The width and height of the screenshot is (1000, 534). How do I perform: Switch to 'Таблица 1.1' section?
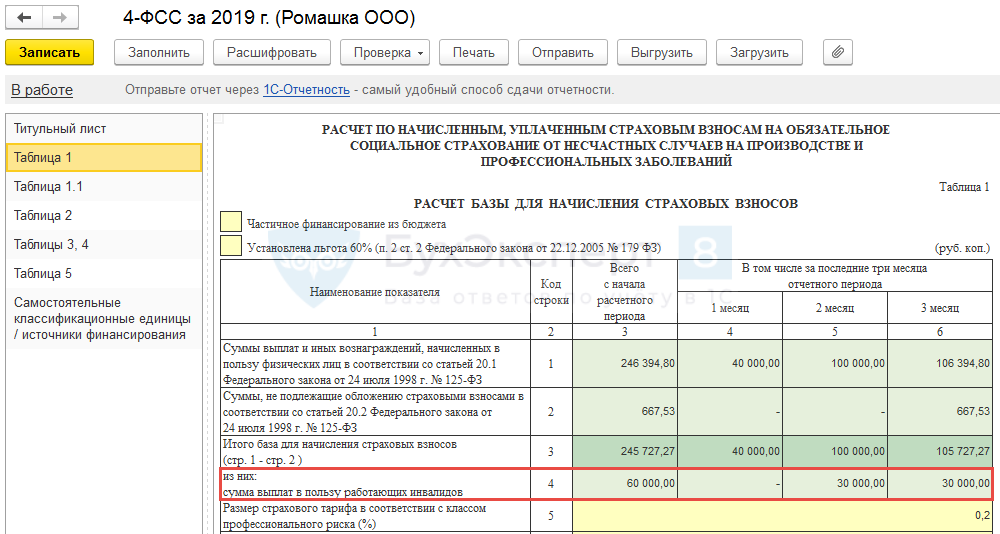pyautogui.click(x=48, y=186)
